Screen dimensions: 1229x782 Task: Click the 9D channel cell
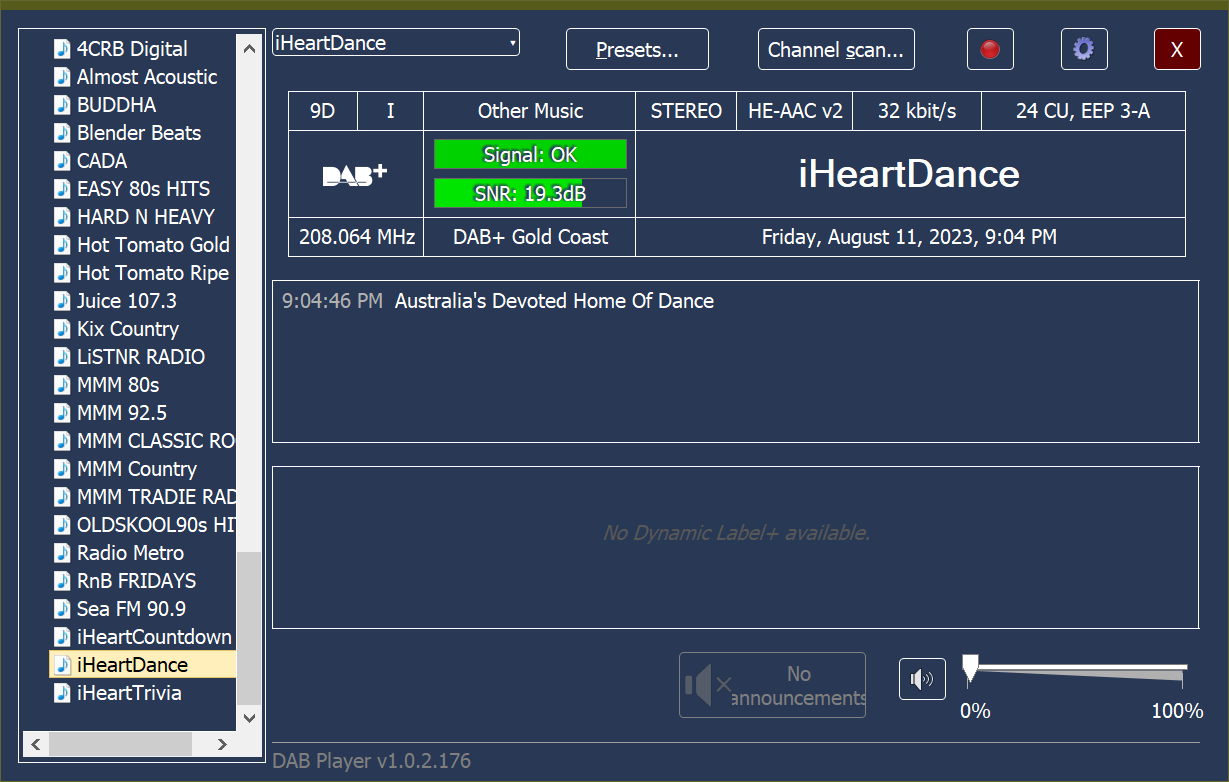point(322,111)
